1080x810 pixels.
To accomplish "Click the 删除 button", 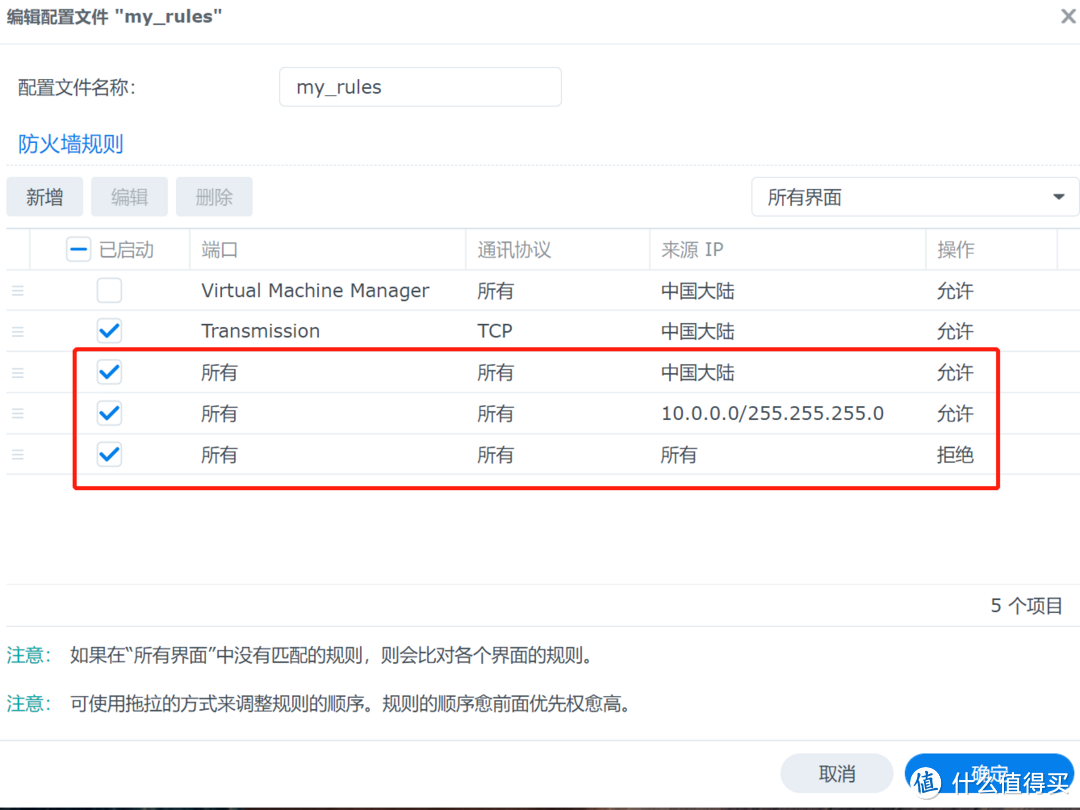I will click(214, 197).
